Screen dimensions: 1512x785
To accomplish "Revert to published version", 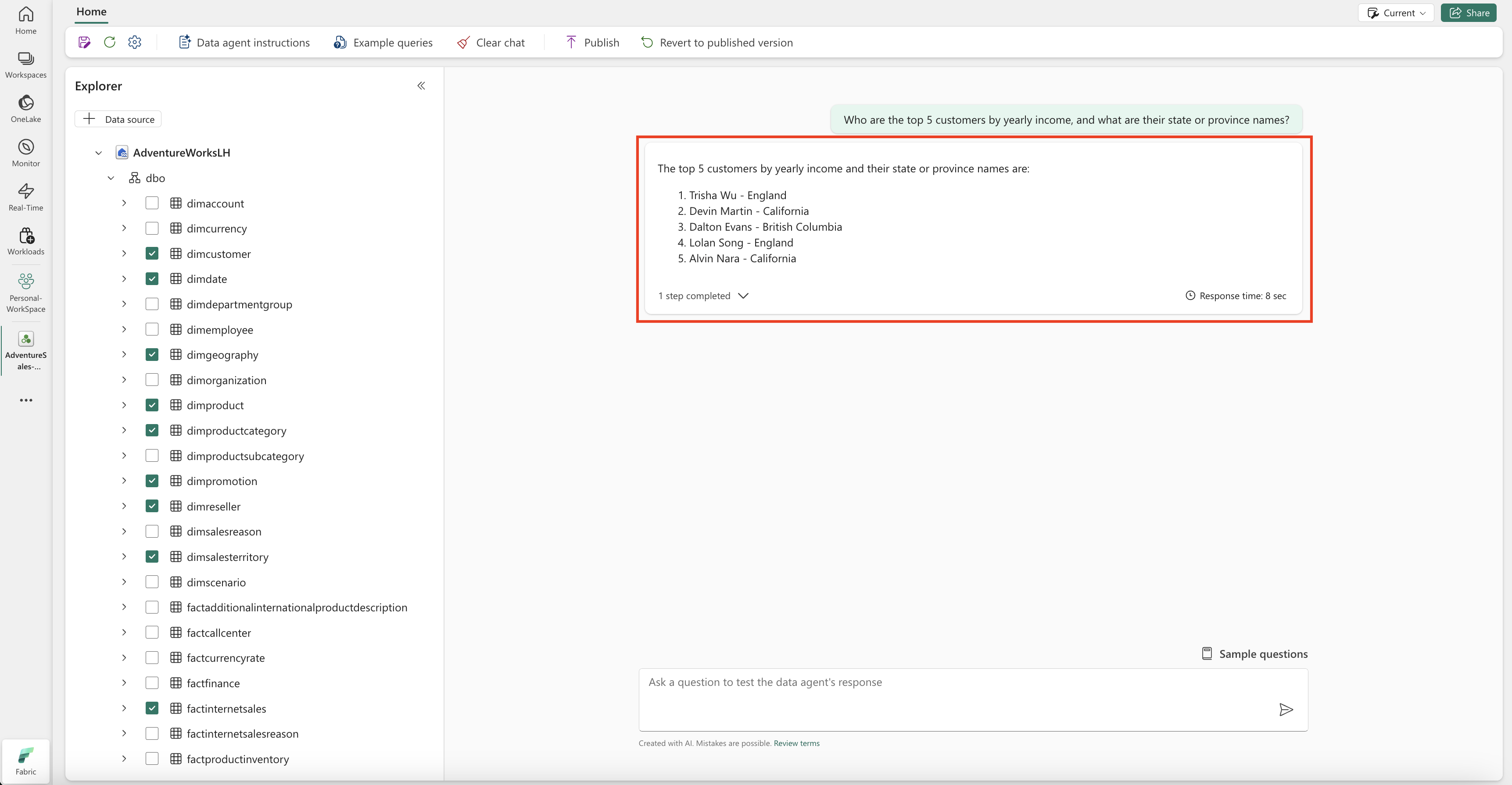I will click(717, 42).
